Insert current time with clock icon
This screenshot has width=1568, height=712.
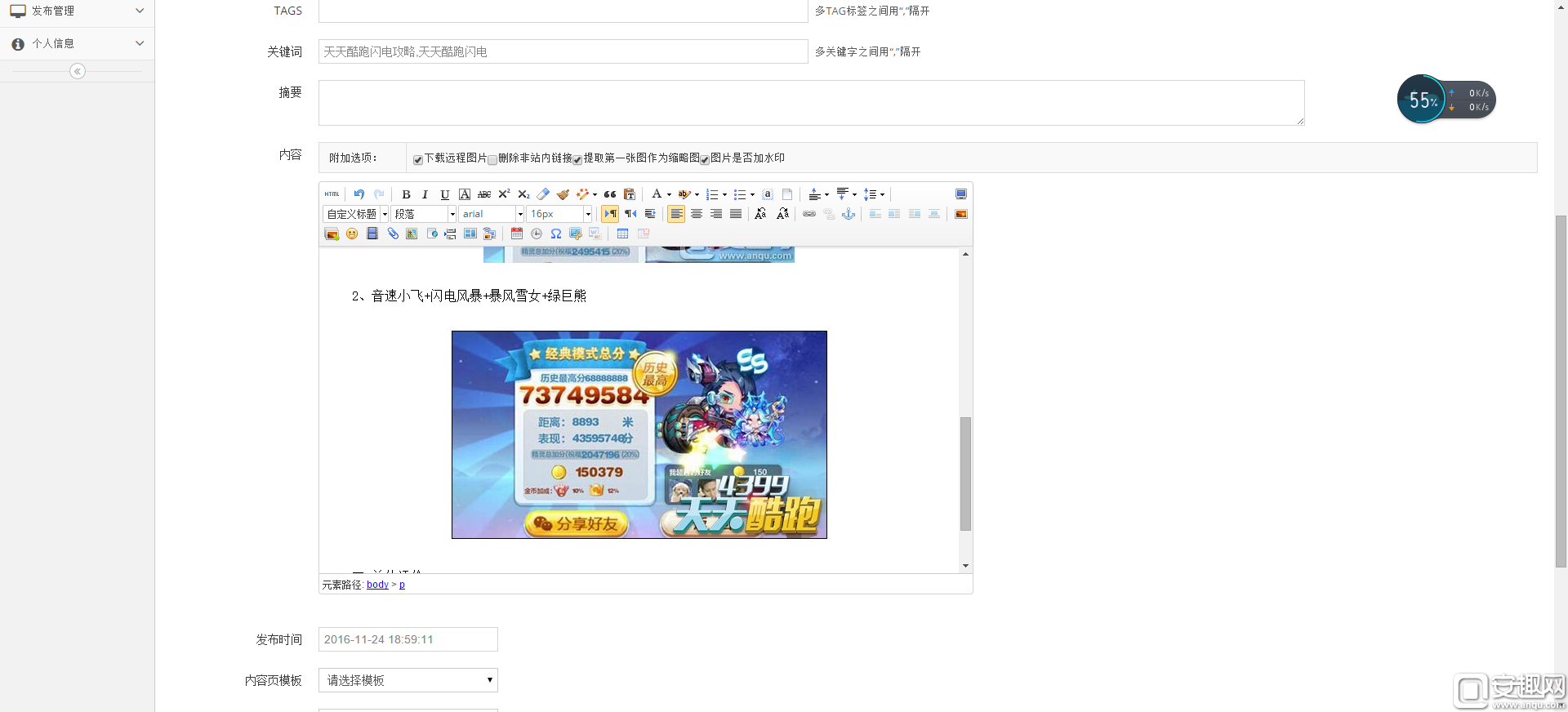(537, 234)
